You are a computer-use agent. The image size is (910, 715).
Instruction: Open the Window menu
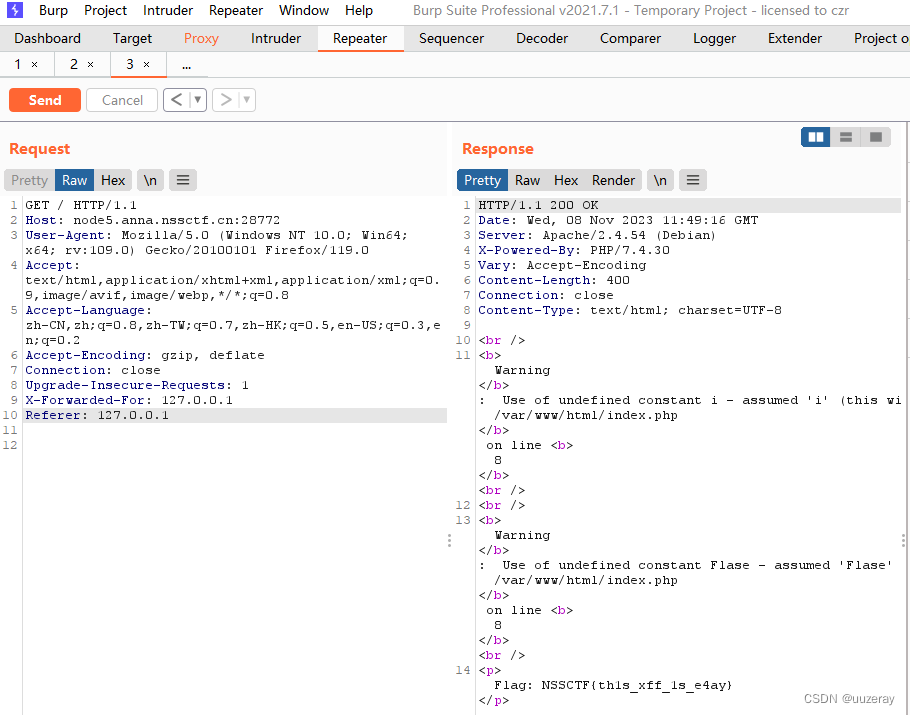pos(304,10)
